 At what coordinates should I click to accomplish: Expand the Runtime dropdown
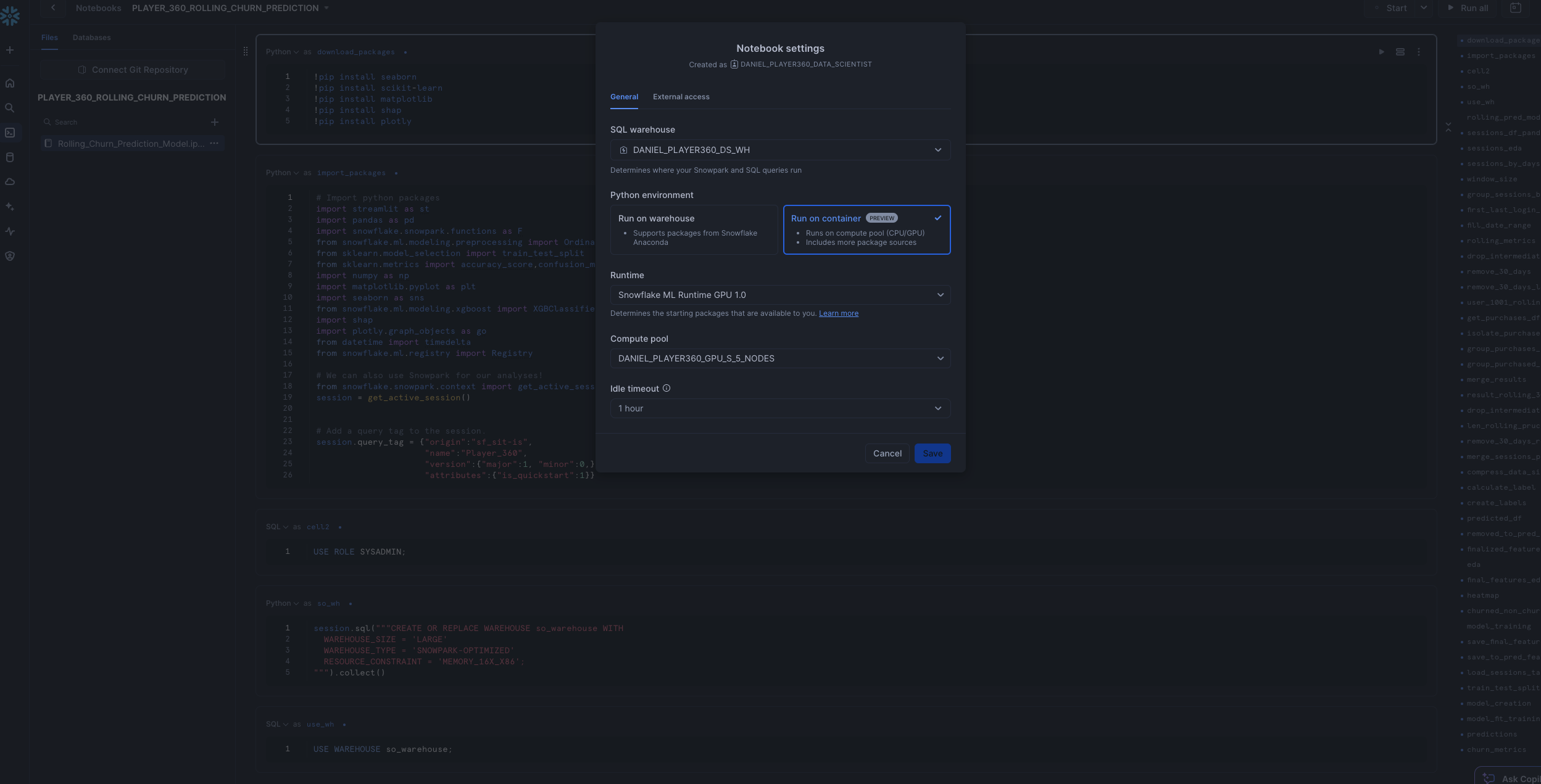click(x=780, y=295)
